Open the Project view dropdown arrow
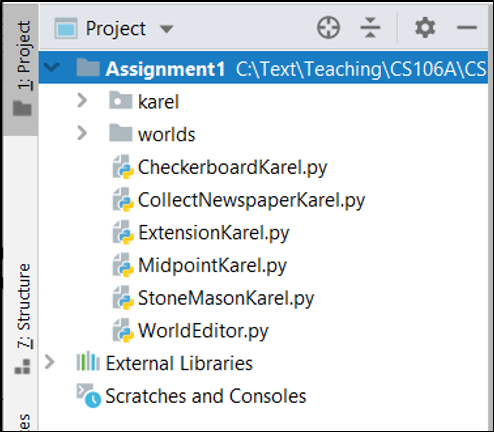 point(166,29)
